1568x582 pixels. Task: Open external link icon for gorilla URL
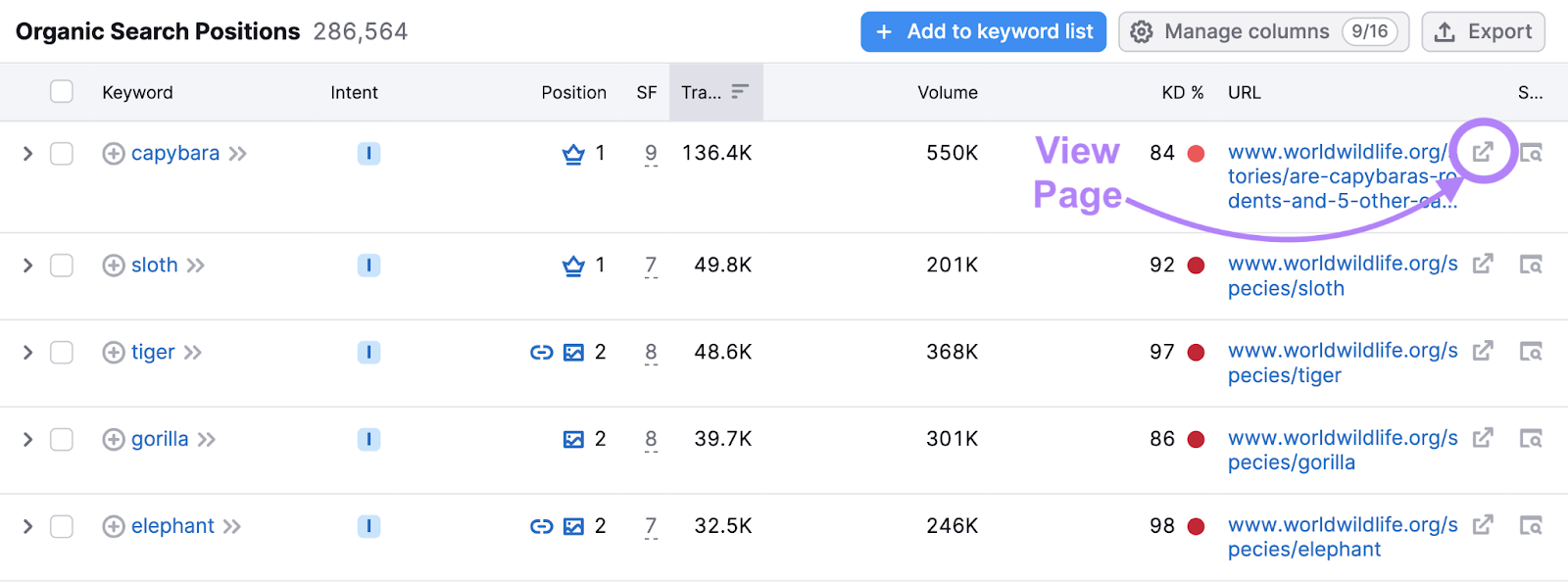[1483, 438]
